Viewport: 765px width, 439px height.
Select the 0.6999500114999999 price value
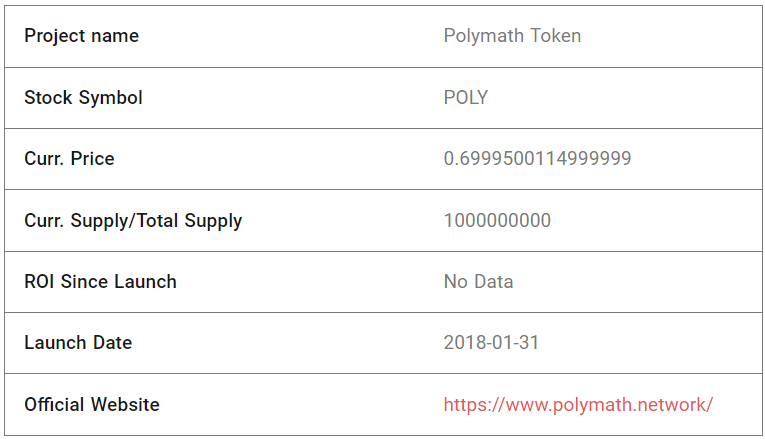pos(537,159)
